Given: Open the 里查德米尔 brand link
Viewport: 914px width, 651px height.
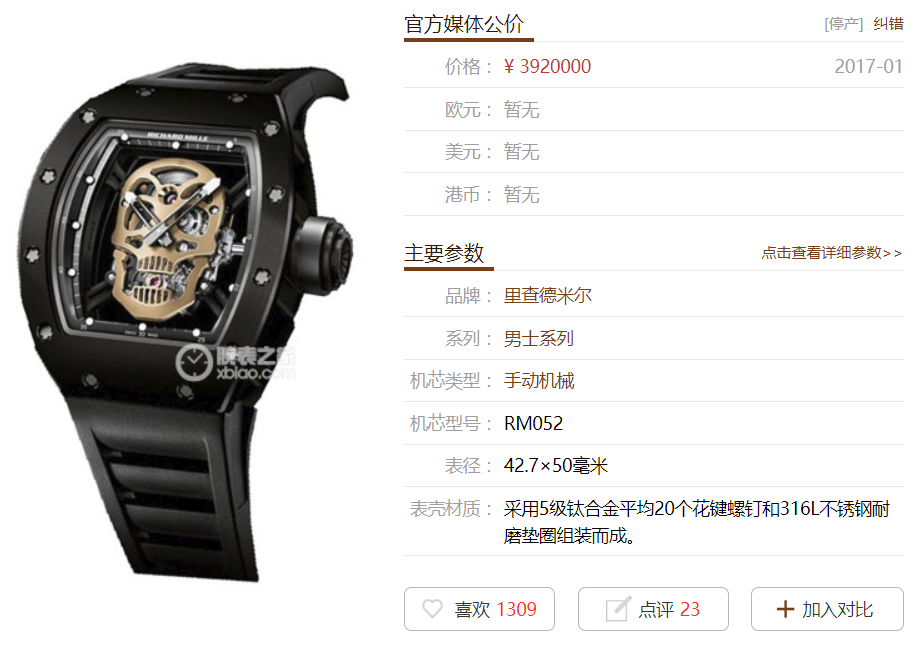Looking at the screenshot, I should point(547,295).
